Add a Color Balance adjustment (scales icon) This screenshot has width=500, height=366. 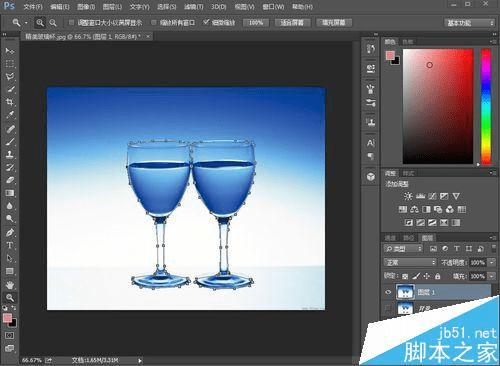[x=414, y=209]
